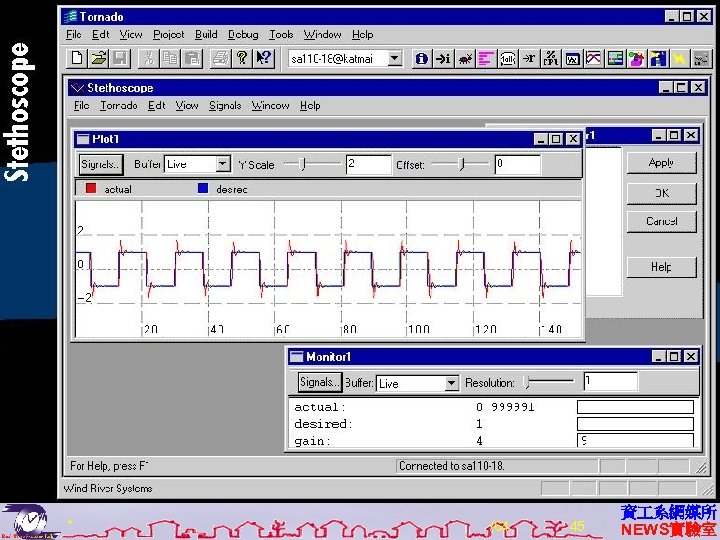The height and width of the screenshot is (540, 720).
Task: Open the Stethoscope Window menu
Action: click(270, 106)
